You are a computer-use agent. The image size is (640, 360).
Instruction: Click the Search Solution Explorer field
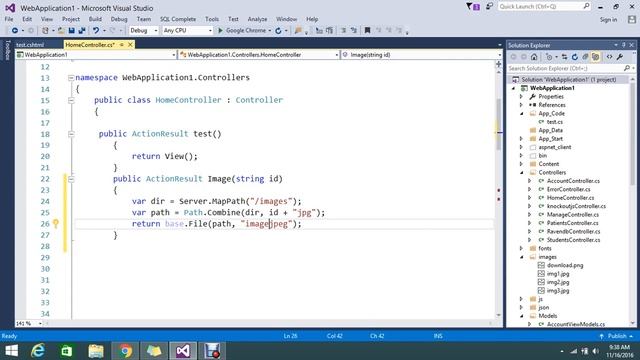pos(571,69)
